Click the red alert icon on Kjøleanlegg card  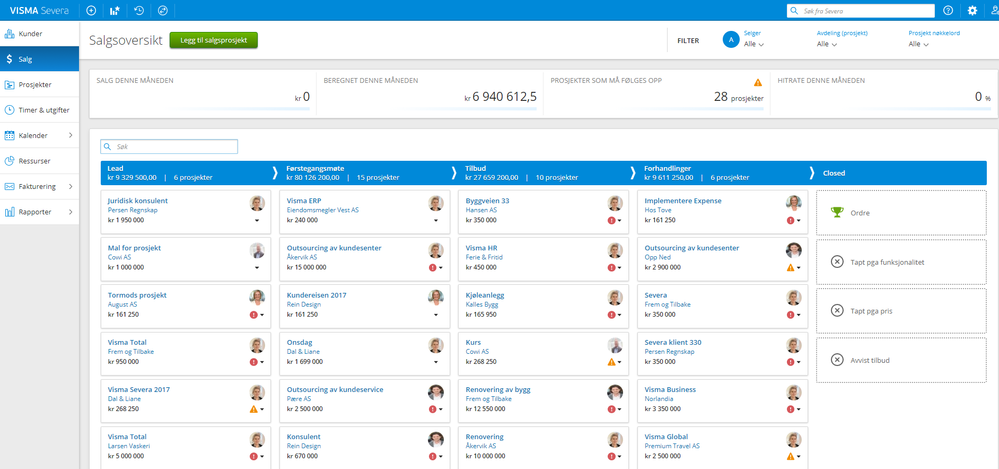click(612, 315)
